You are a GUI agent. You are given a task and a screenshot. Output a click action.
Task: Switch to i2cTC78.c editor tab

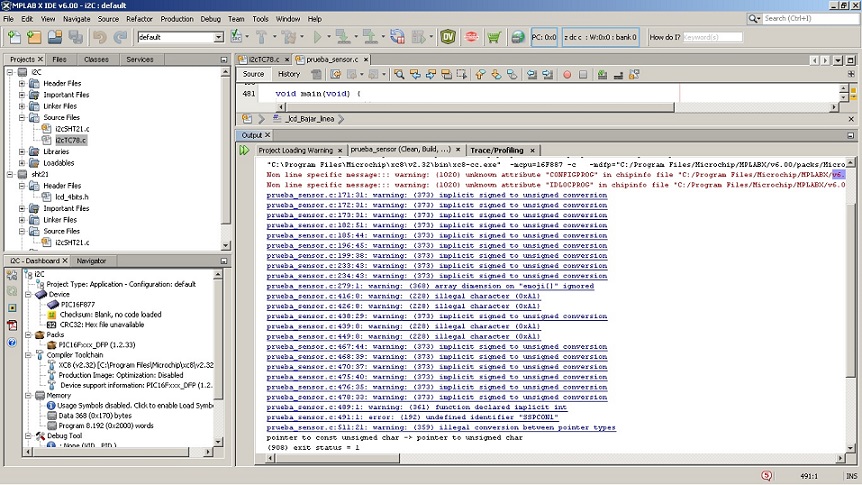pos(264,59)
